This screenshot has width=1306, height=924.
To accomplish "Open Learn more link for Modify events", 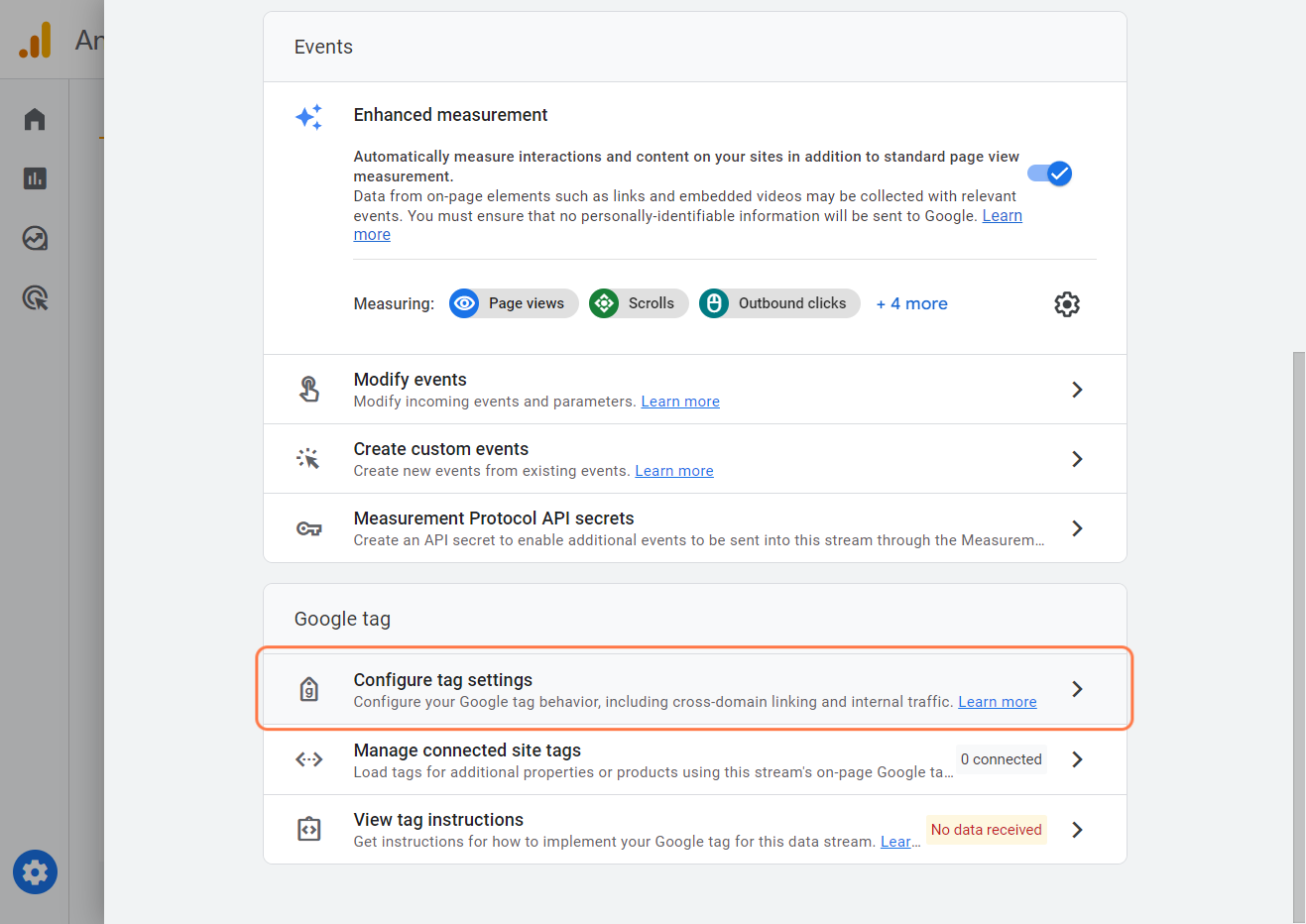I will [680, 402].
